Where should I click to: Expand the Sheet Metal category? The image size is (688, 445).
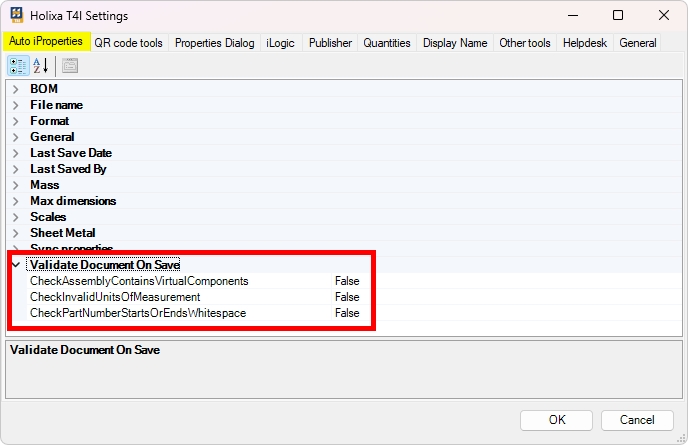coord(16,233)
